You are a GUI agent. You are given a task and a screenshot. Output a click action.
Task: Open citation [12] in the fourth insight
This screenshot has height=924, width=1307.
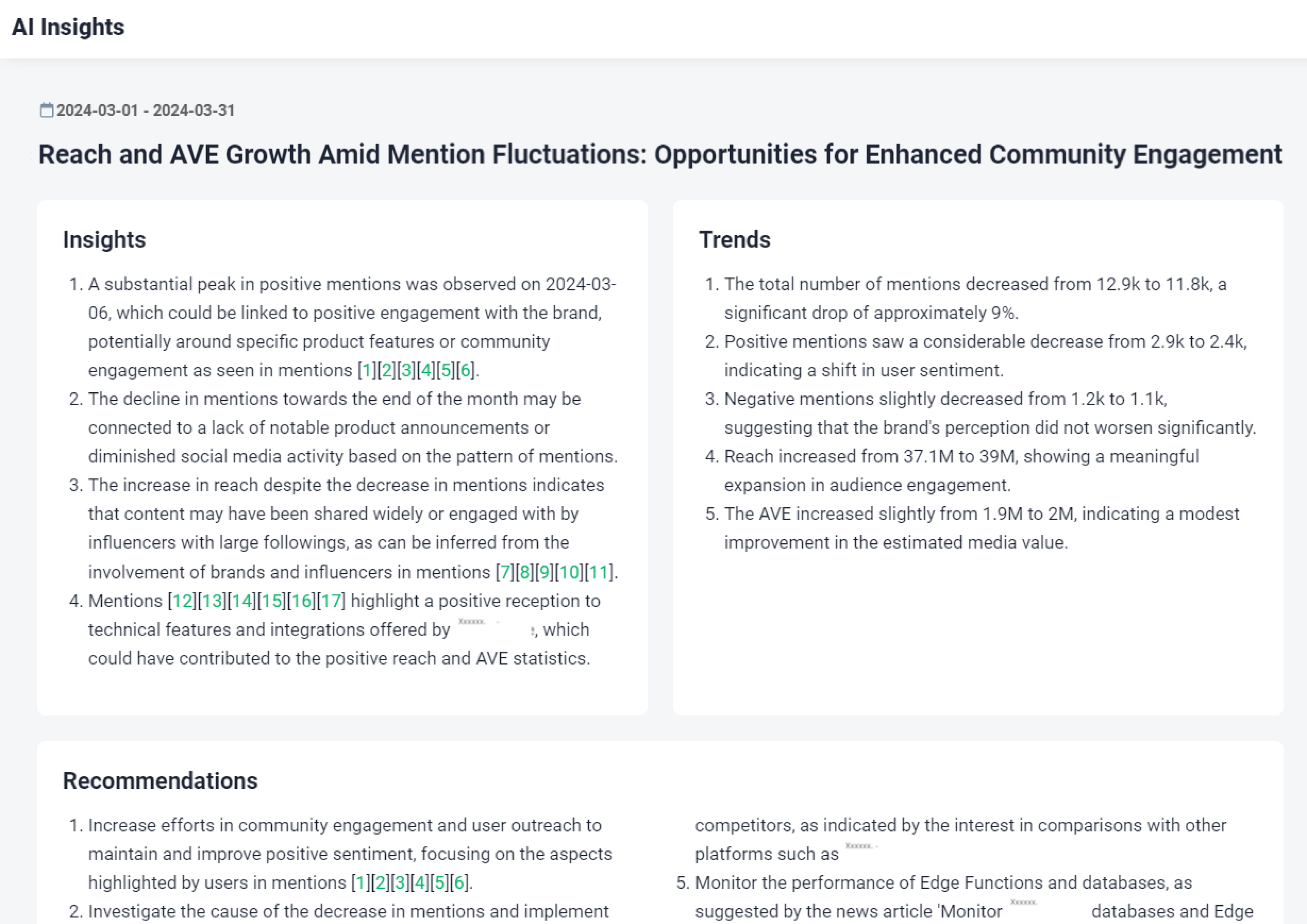[182, 601]
